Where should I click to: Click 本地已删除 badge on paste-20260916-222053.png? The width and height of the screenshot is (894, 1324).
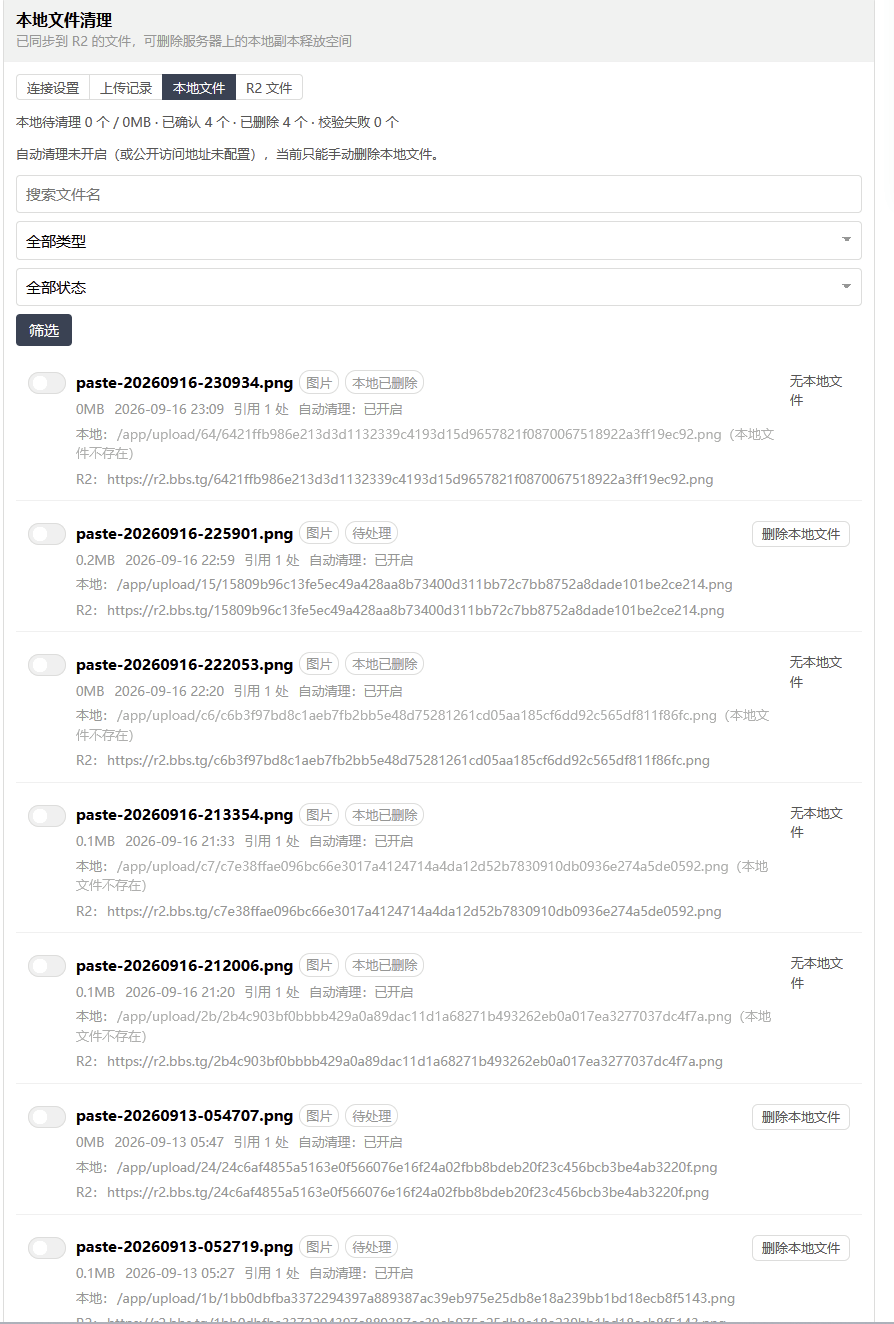(385, 665)
